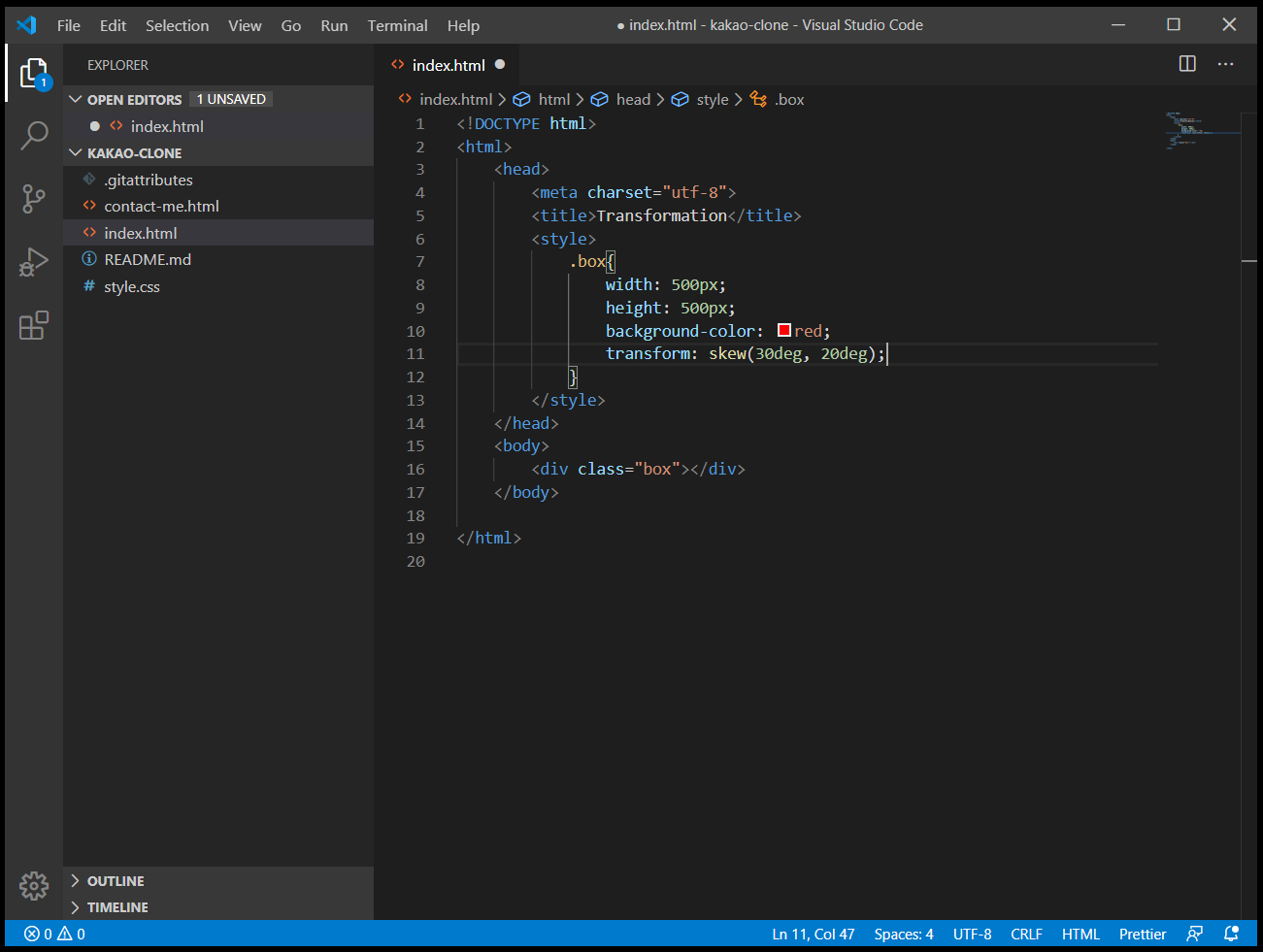1263x952 pixels.
Task: Click the code minimap preview
Action: click(1202, 131)
